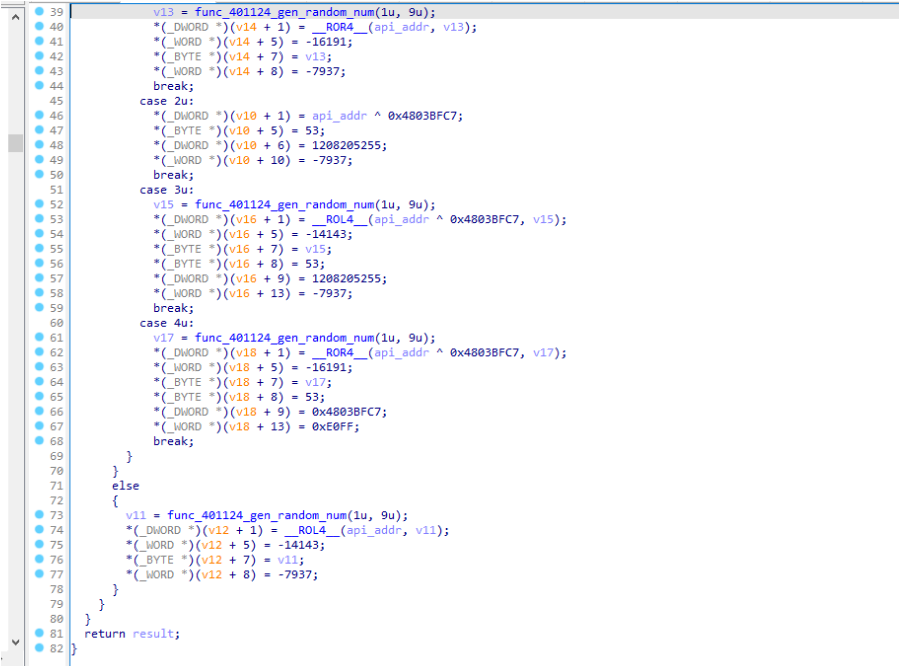Click the breakpoint dot beside line 46
Screen dimensions: 899x672
coord(38,116)
